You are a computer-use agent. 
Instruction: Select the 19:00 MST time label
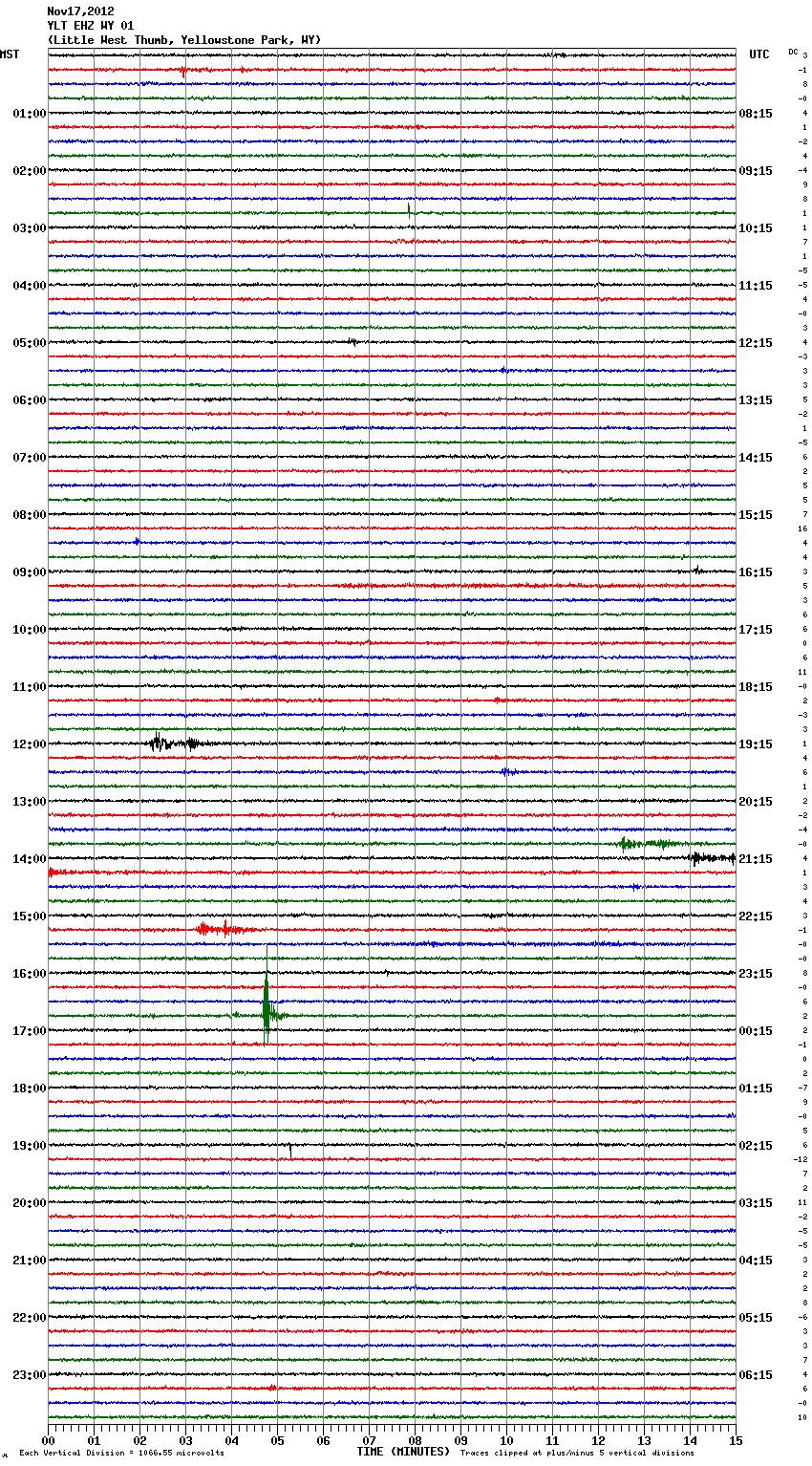click(30, 1146)
